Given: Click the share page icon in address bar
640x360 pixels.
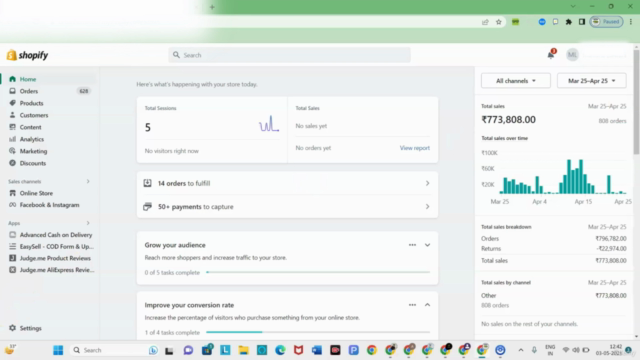Looking at the screenshot, I should 485,22.
